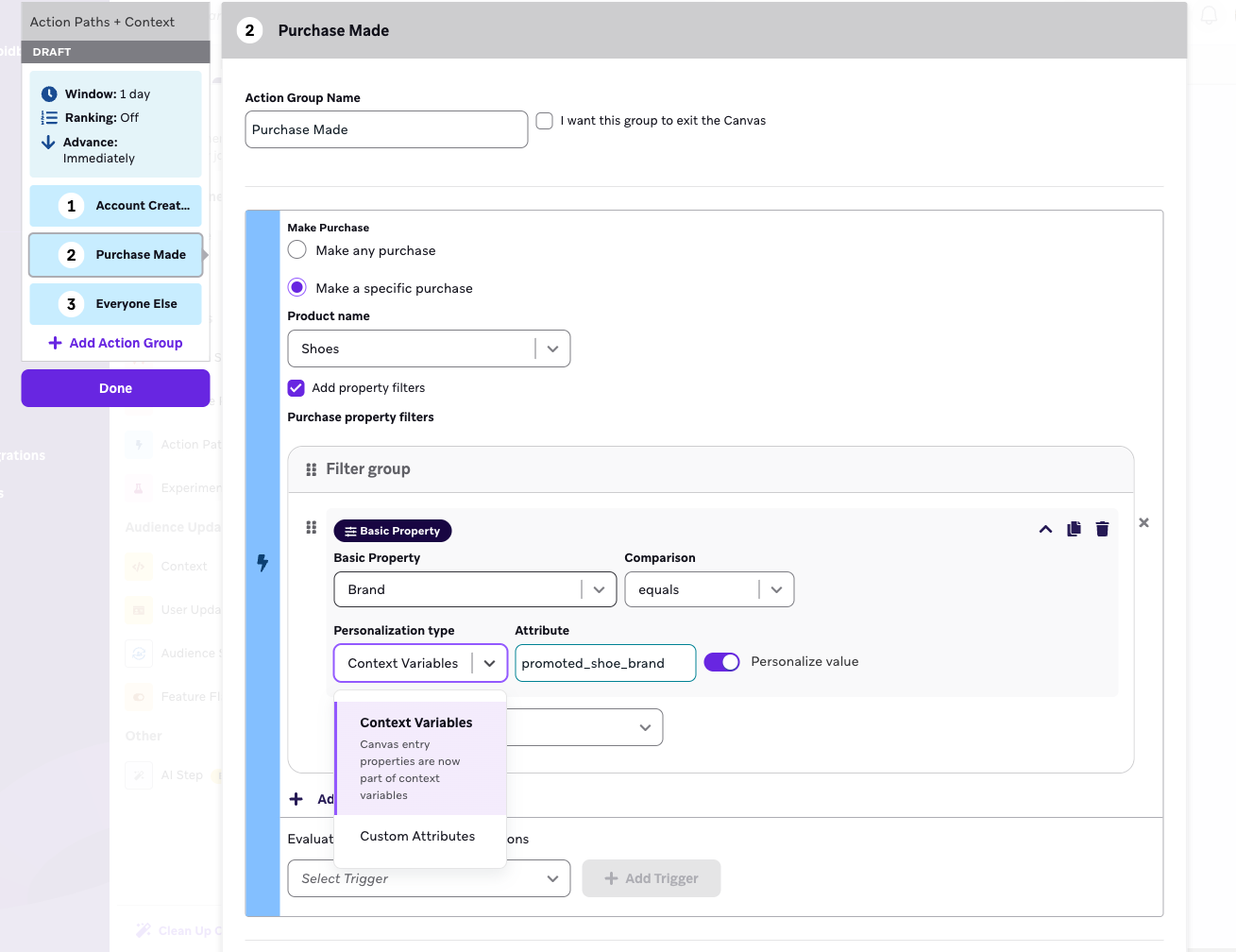Select action group 2 Purchase Made
This screenshot has height=952, width=1236.
tap(116, 255)
